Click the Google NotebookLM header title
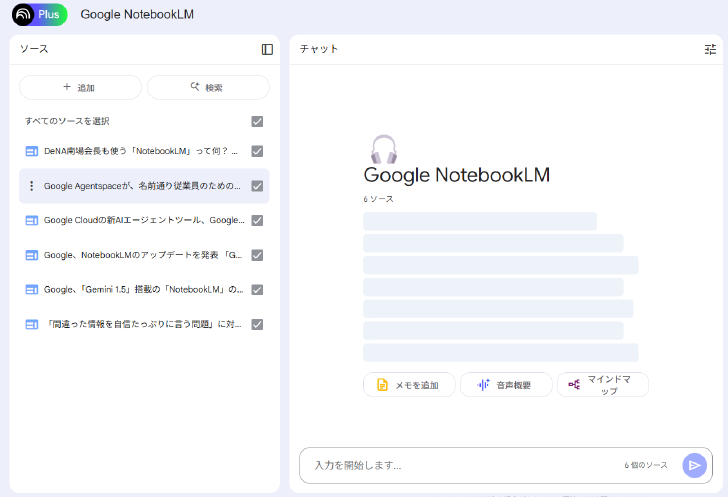The height and width of the screenshot is (497, 728). pos(137,14)
